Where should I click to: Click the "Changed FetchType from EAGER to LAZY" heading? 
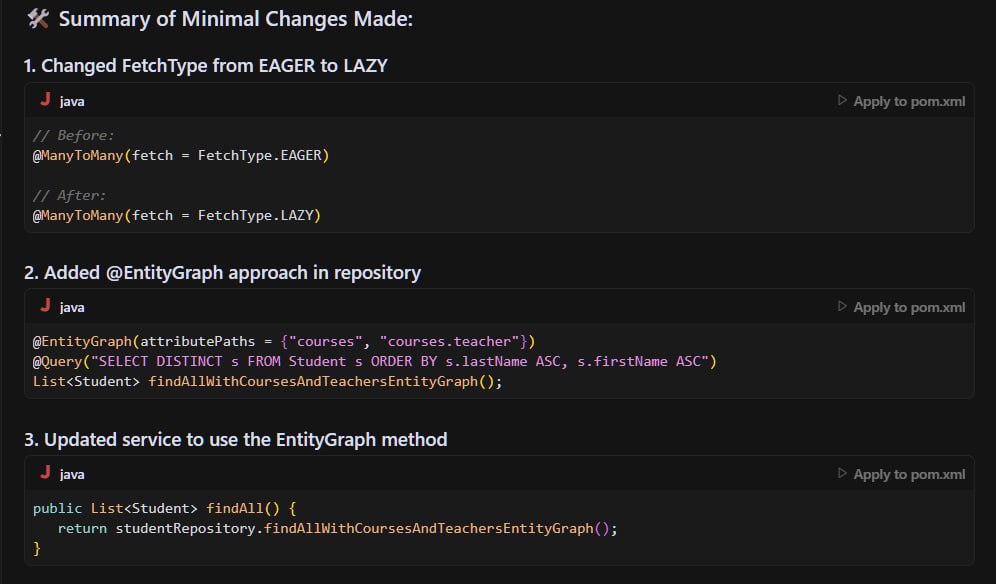click(x=206, y=66)
